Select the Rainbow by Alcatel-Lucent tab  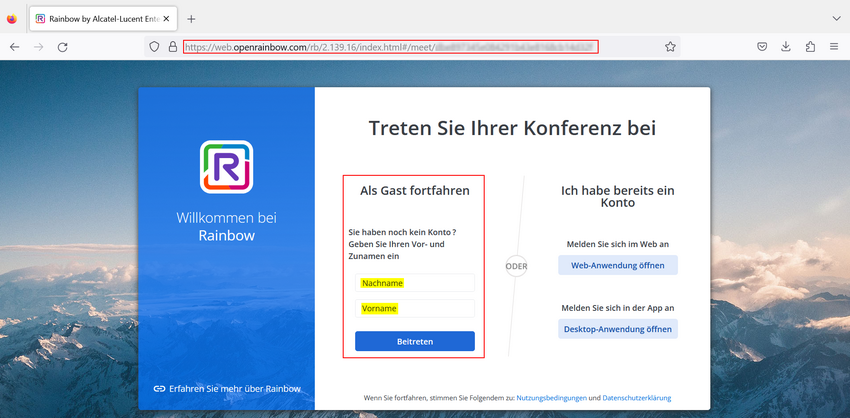coord(102,19)
